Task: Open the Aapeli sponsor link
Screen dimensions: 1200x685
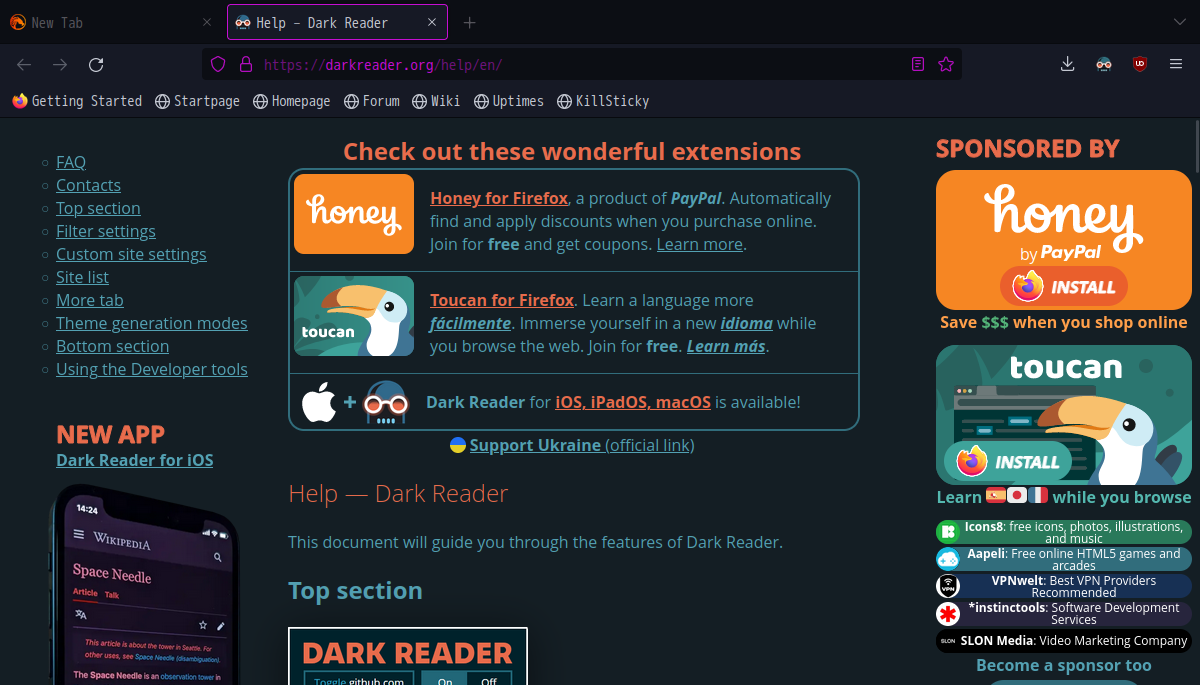Action: point(1064,559)
